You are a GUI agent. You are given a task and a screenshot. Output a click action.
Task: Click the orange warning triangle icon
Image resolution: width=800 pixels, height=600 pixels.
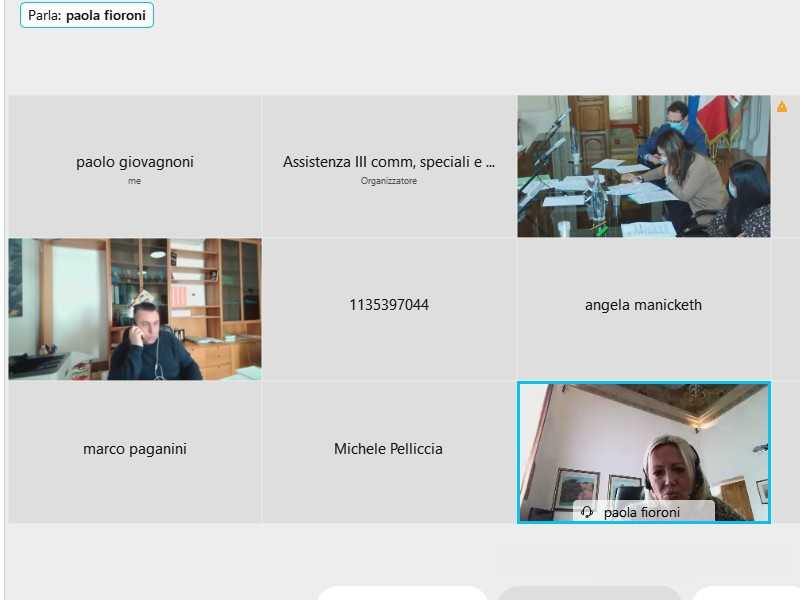coord(782,107)
